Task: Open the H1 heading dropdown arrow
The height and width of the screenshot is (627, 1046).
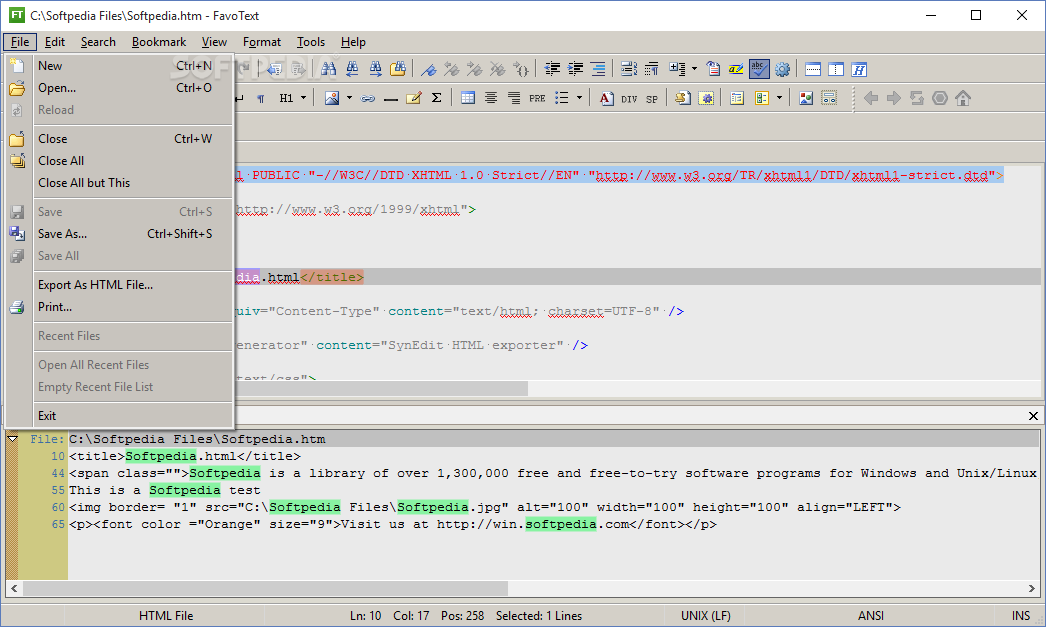Action: 304,98
